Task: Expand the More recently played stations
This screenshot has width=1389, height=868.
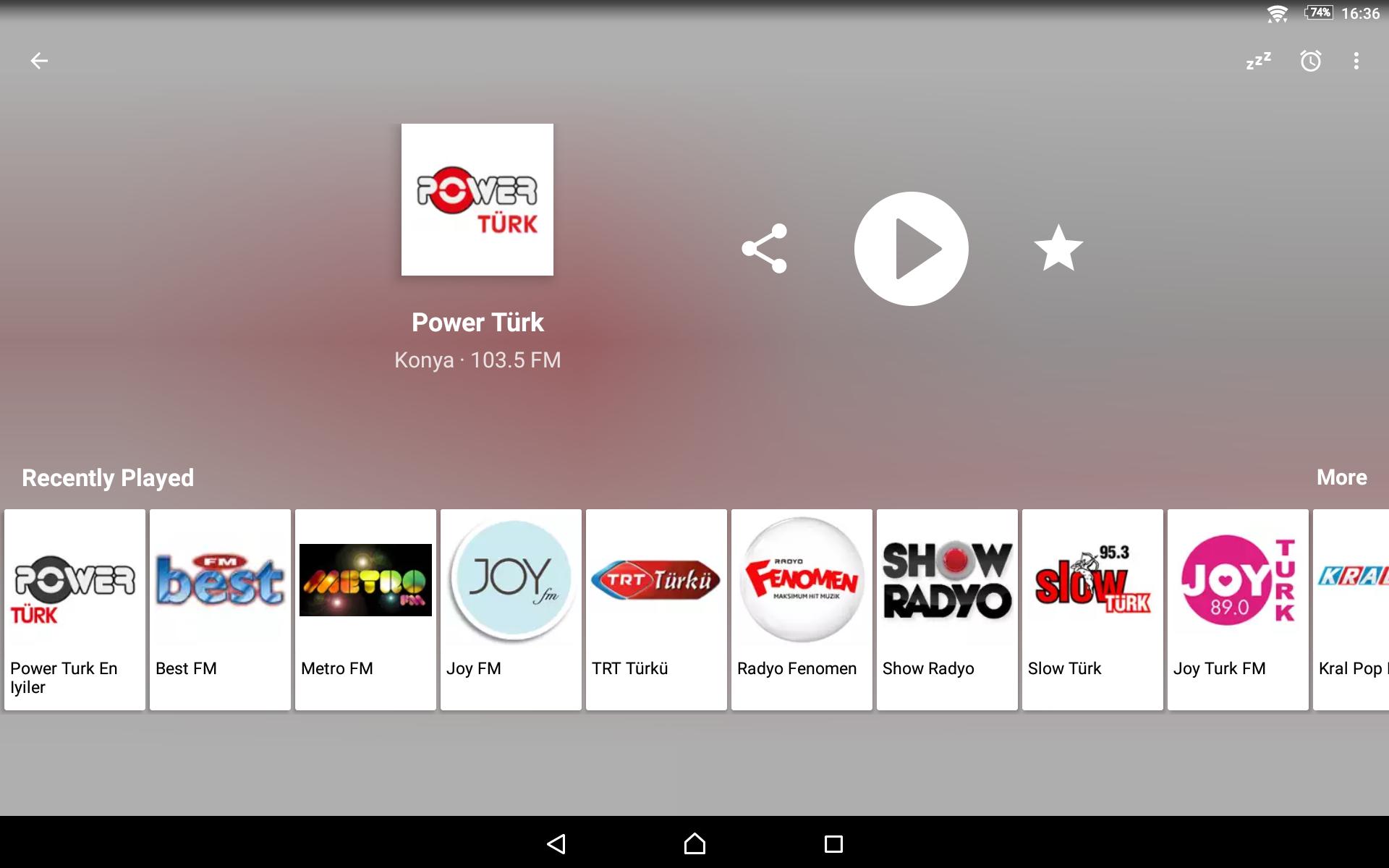Action: click(x=1343, y=475)
